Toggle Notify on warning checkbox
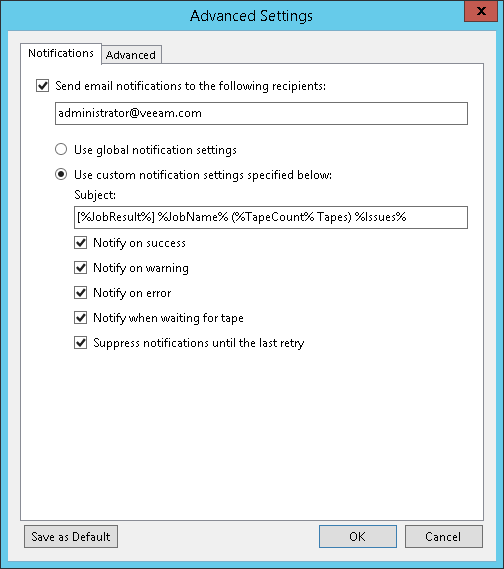504x569 pixels. coord(81,268)
